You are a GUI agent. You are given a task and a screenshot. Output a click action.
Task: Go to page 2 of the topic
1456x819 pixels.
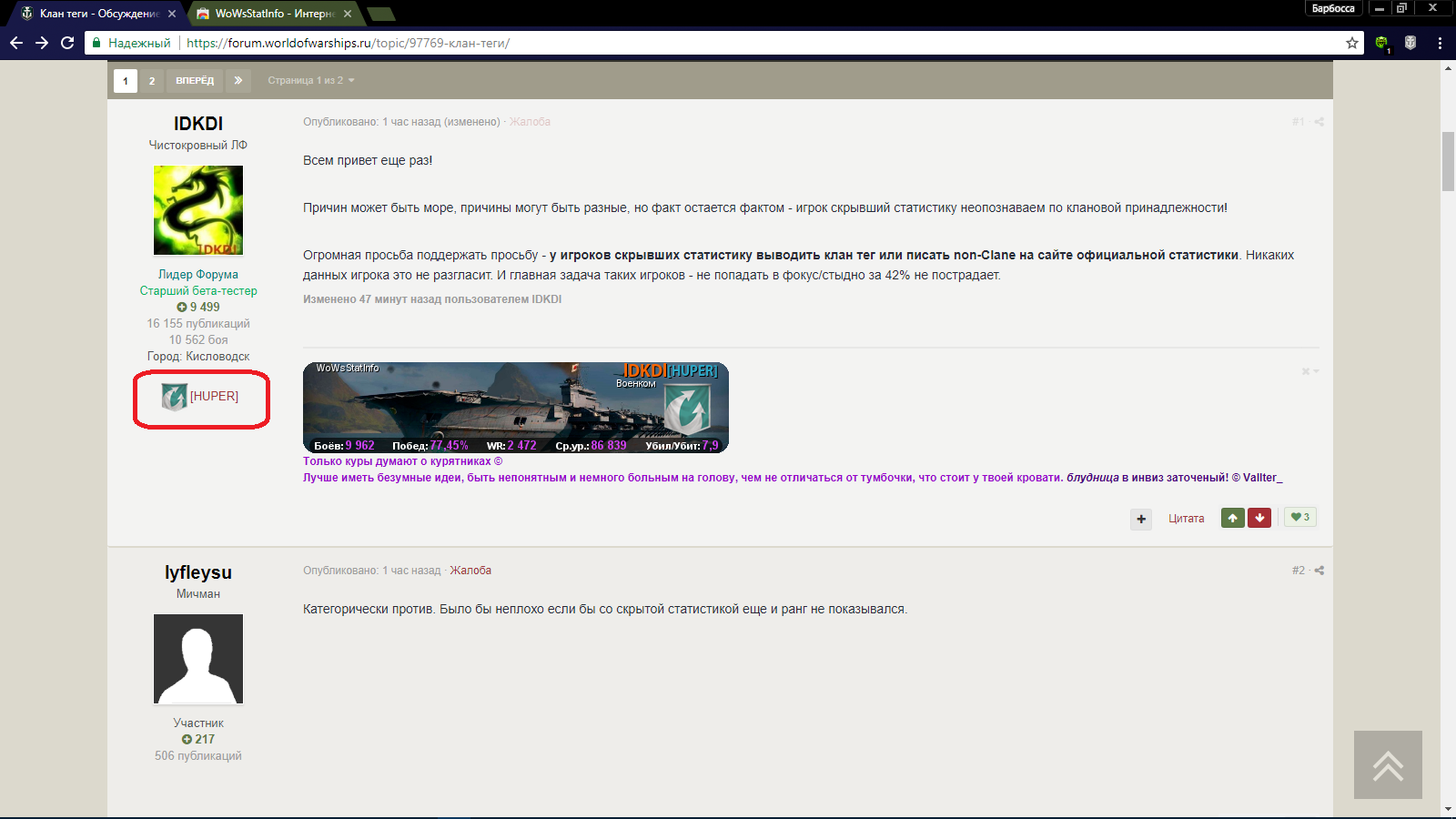coord(152,80)
